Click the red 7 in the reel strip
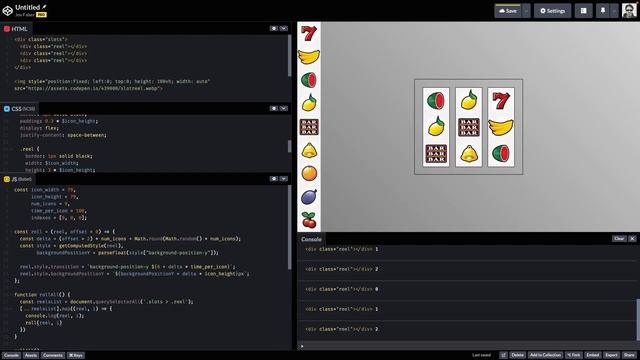640x360 pixels. tap(309, 33)
